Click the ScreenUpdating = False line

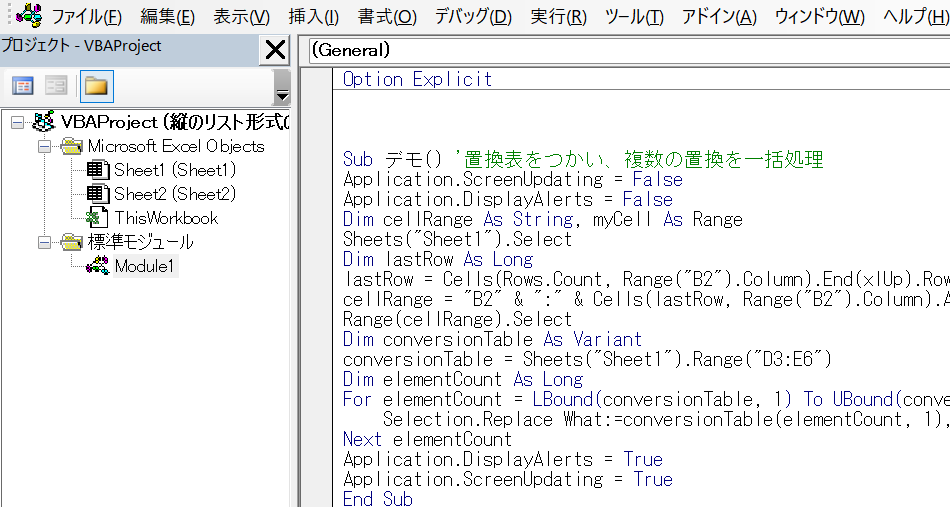point(513,179)
